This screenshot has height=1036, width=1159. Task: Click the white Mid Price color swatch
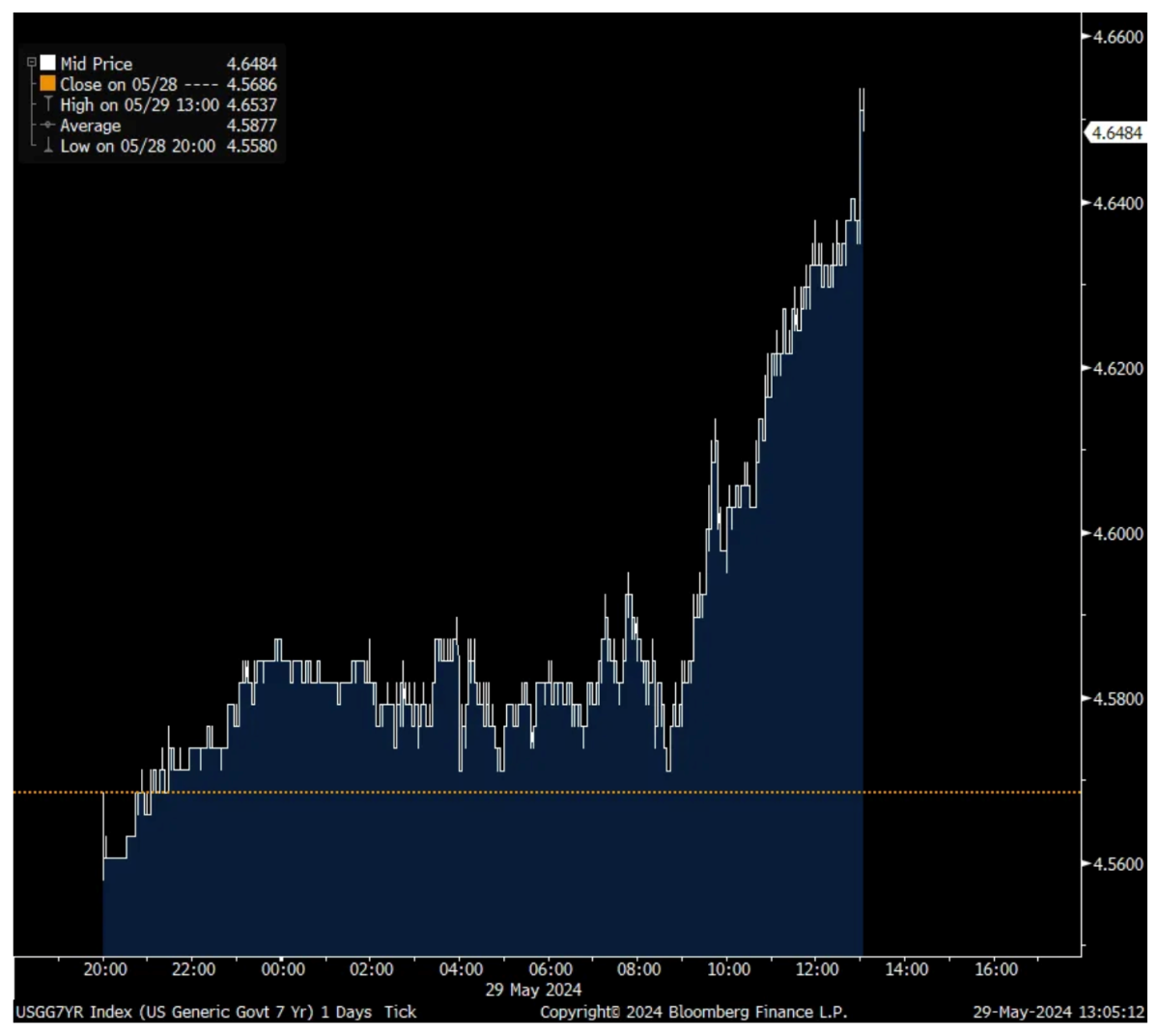[47, 64]
